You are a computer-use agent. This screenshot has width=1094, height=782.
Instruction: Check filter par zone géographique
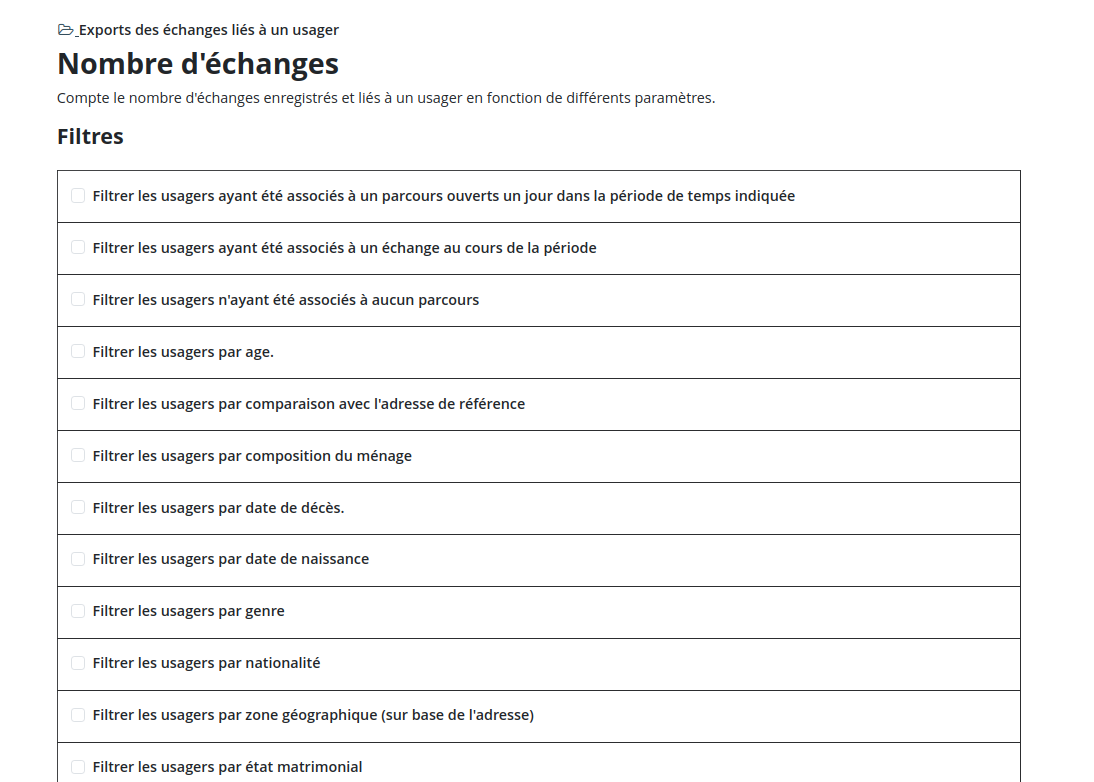[78, 715]
